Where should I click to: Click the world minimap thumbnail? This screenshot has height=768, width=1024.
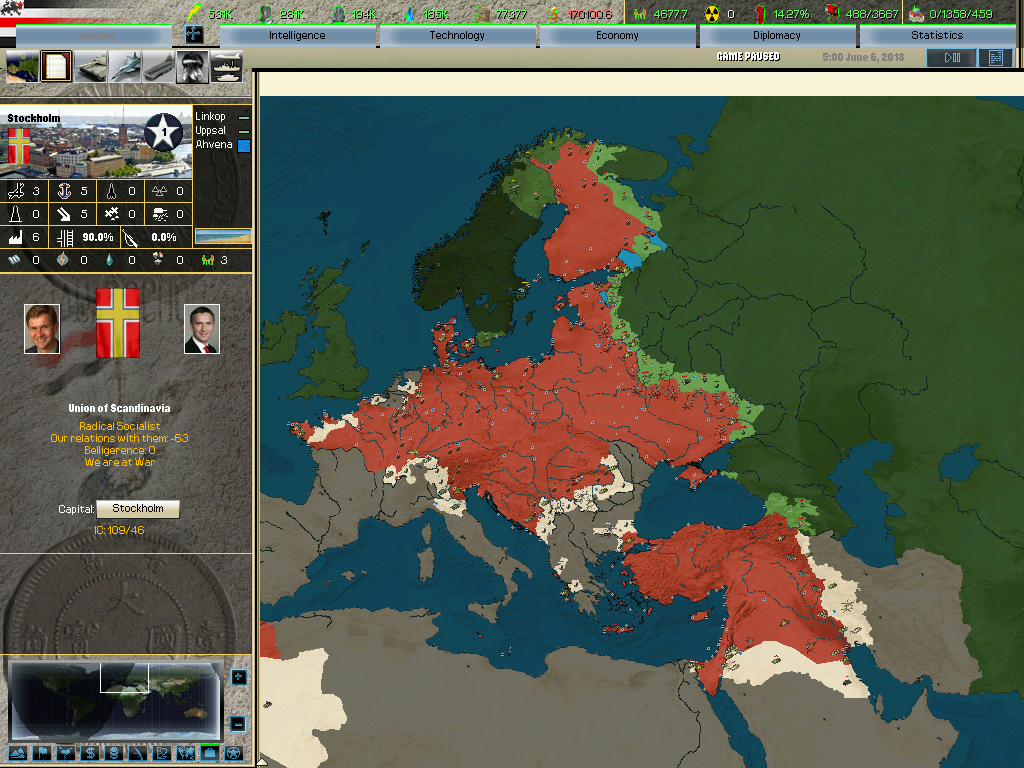[114, 700]
